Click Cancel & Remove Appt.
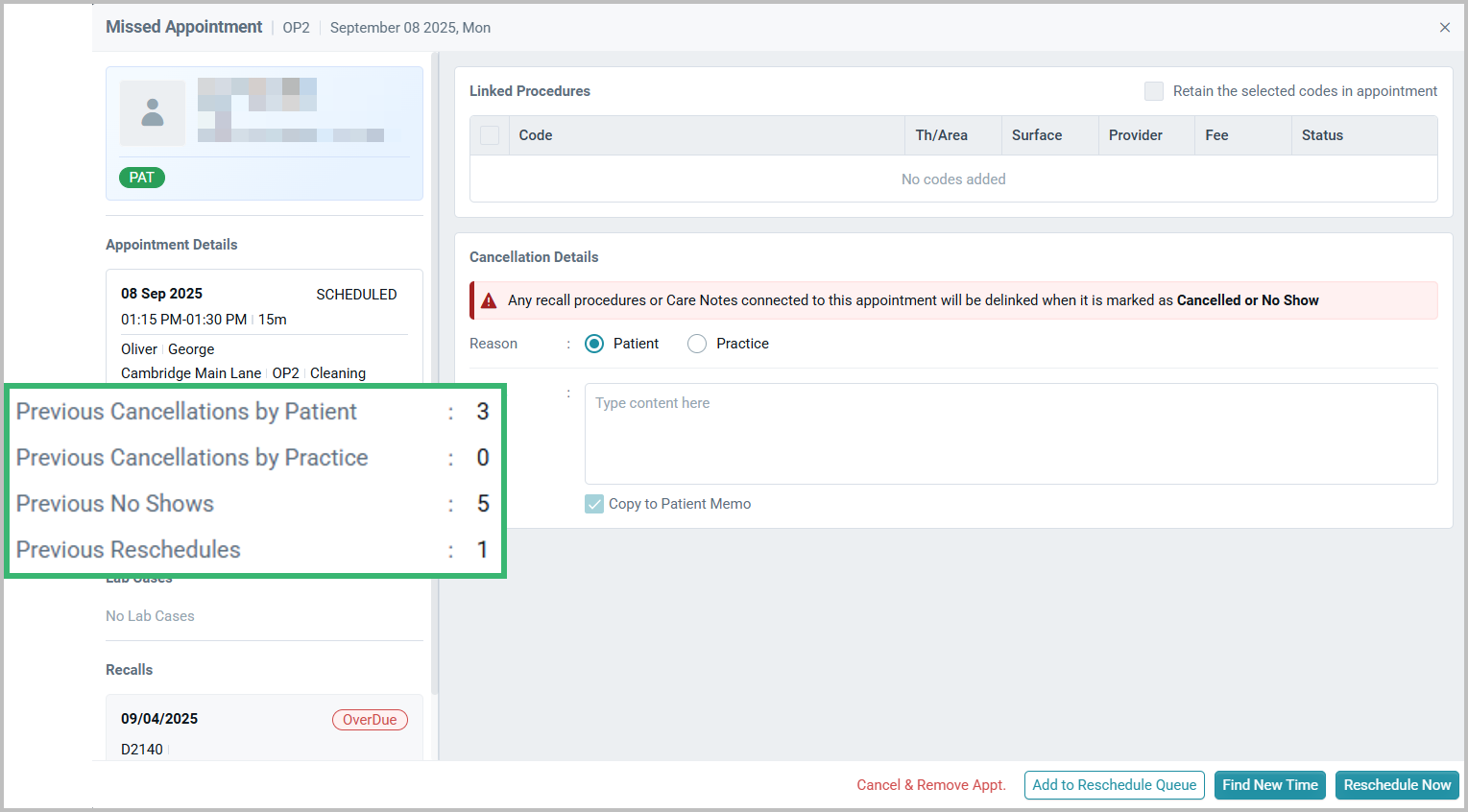The height and width of the screenshot is (812, 1468). coord(930,785)
